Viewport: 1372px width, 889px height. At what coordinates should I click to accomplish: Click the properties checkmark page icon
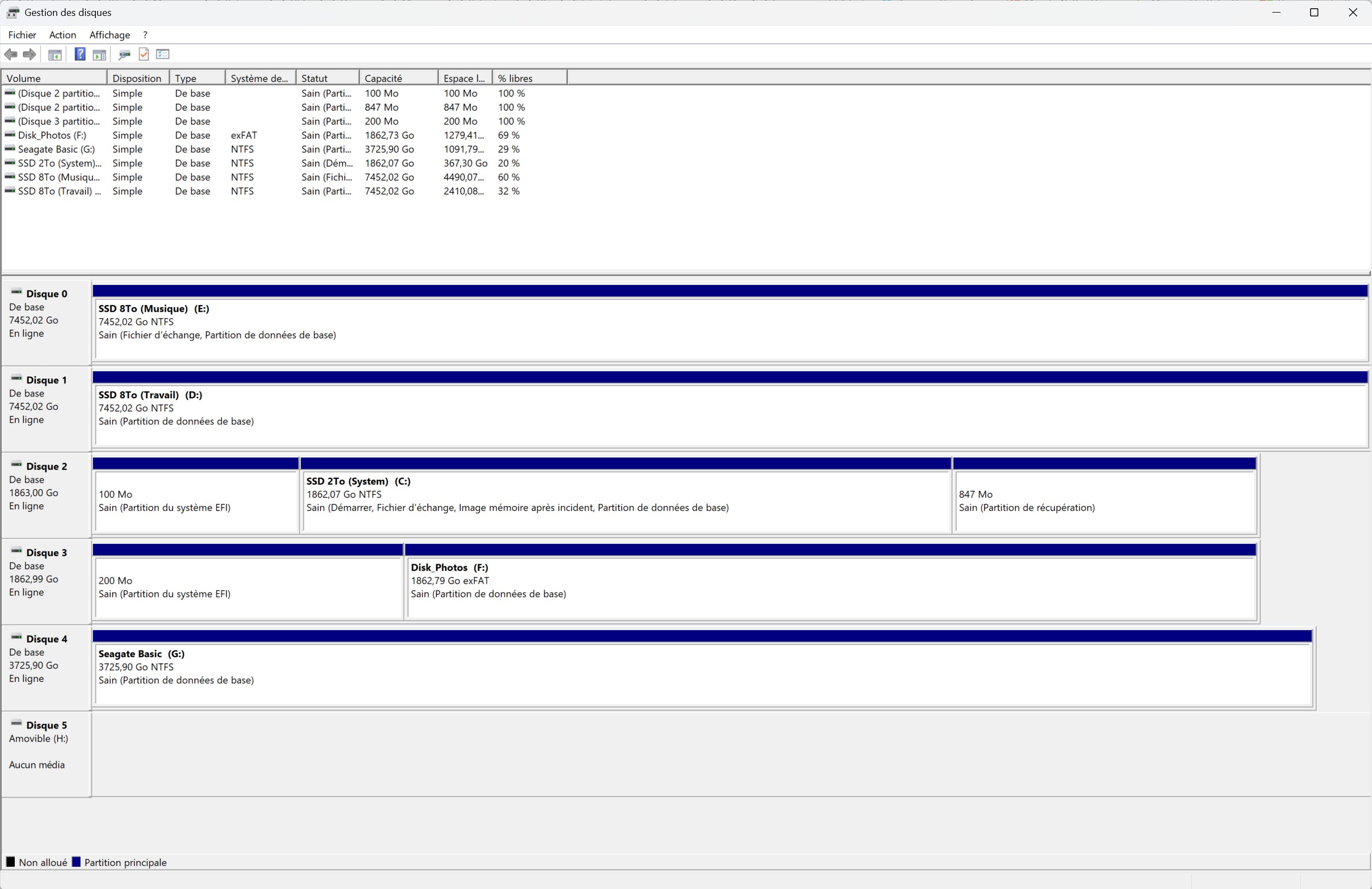(x=143, y=54)
